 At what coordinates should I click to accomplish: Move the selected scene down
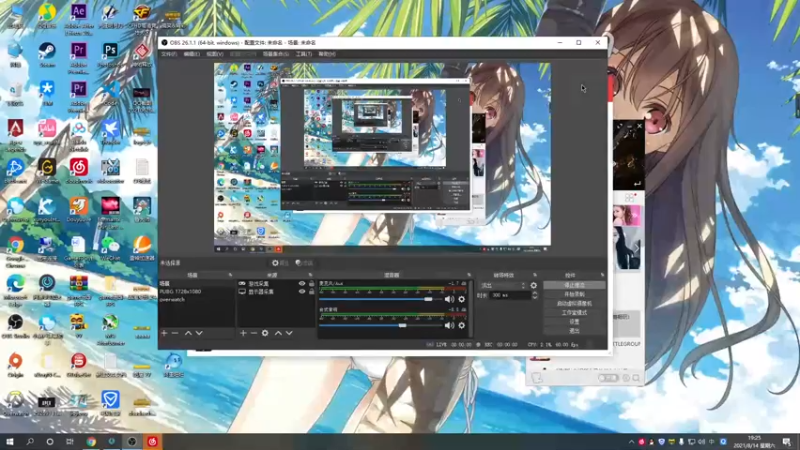pos(199,333)
